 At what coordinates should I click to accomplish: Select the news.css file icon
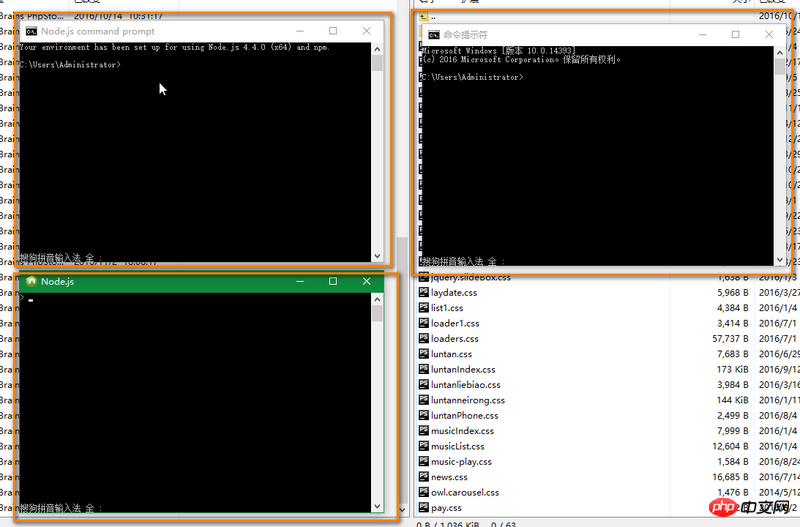[x=423, y=476]
